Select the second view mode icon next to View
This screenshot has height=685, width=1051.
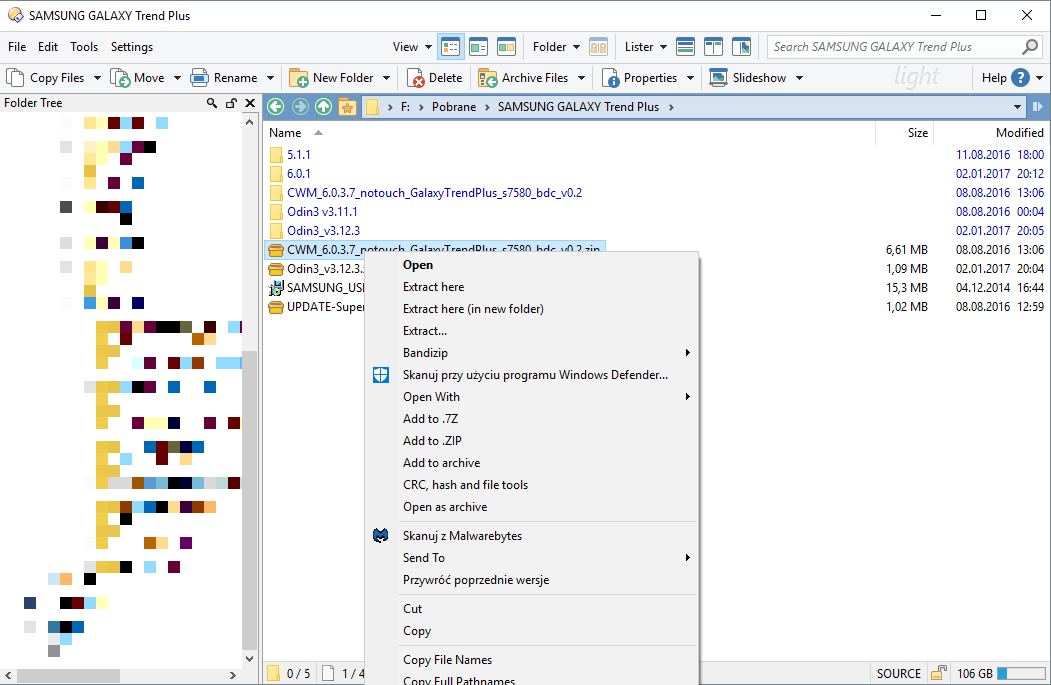click(x=479, y=47)
